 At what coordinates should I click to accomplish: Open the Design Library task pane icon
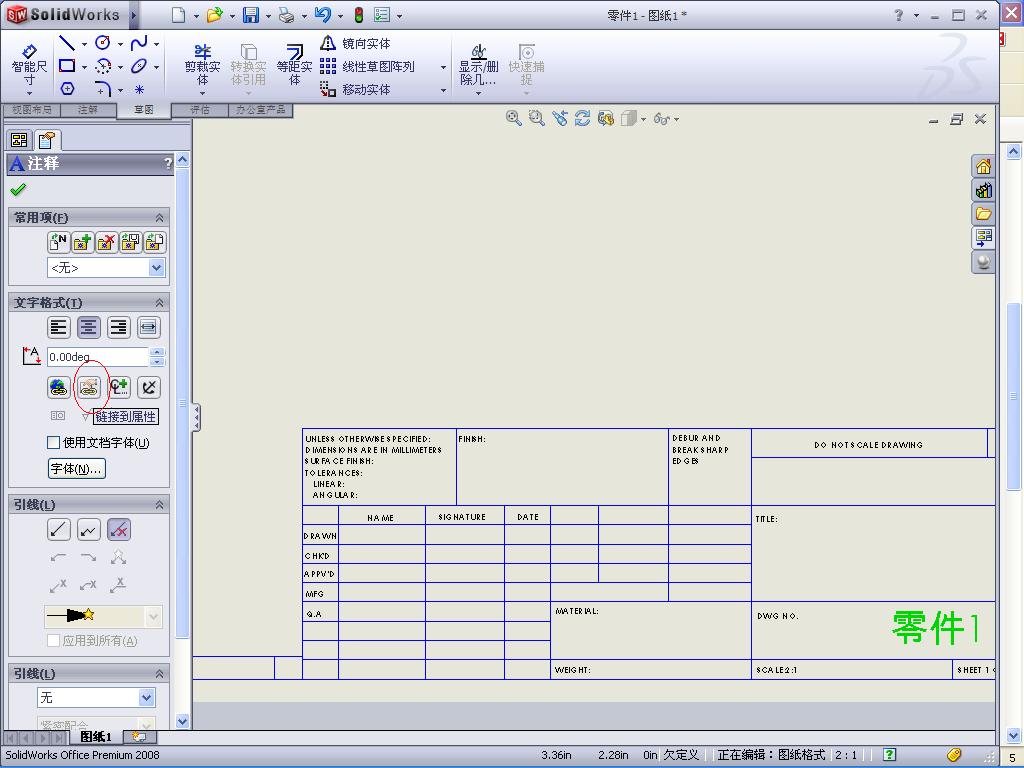pyautogui.click(x=984, y=190)
